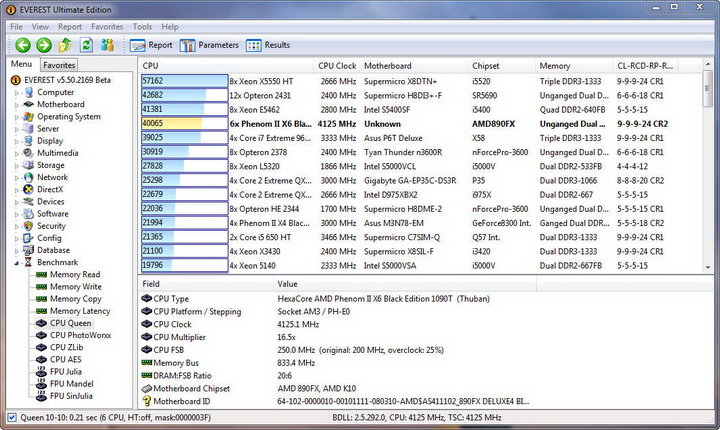This screenshot has height=430, width=720.
Task: Click the Refresh toolbar icon
Action: coord(86,45)
